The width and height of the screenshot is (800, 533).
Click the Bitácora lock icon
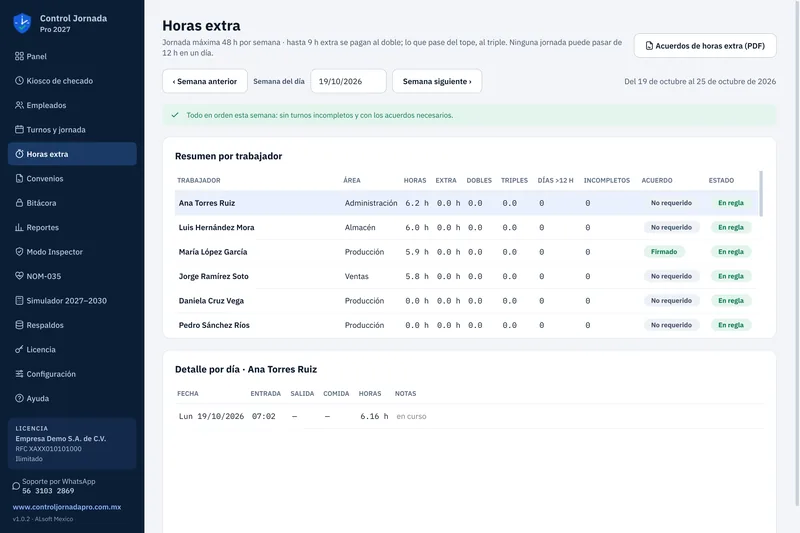[19, 203]
